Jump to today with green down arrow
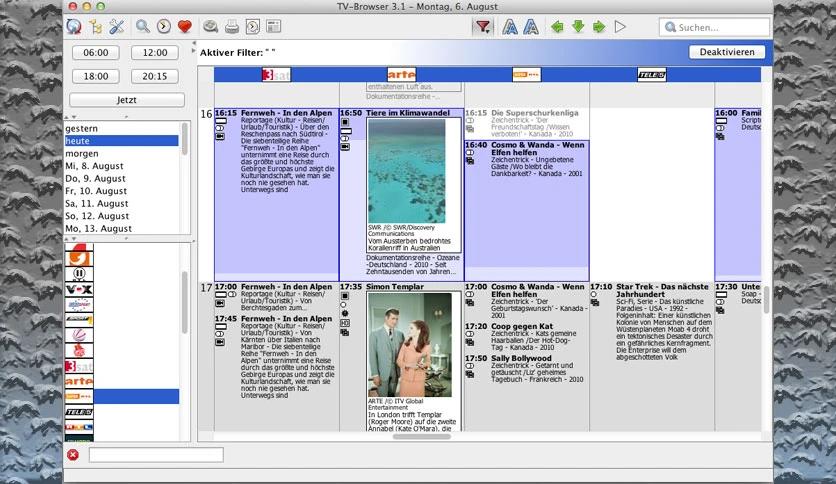 pyautogui.click(x=578, y=27)
